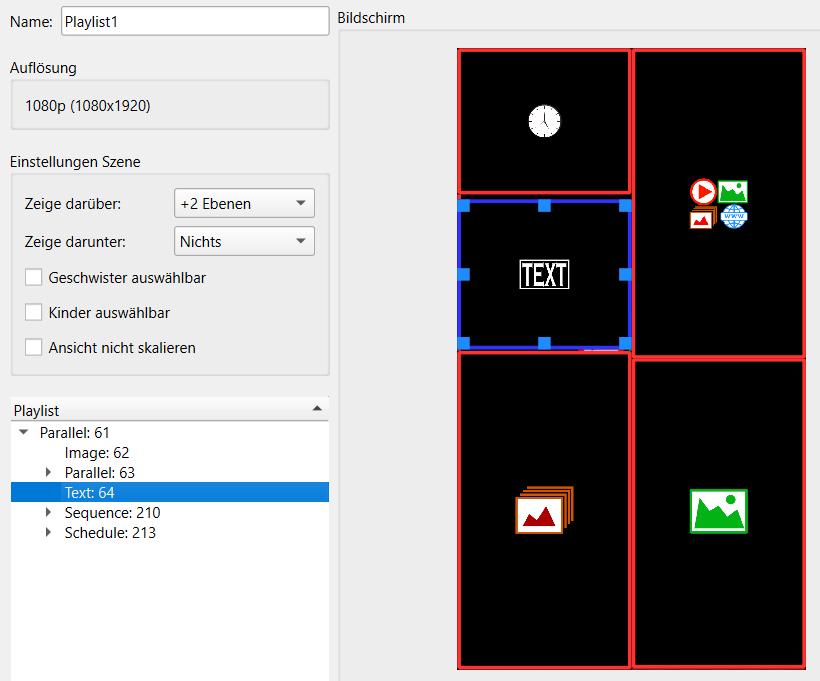Click the orange stacked images slideshow icon
This screenshot has width=820, height=681.
coord(544,510)
